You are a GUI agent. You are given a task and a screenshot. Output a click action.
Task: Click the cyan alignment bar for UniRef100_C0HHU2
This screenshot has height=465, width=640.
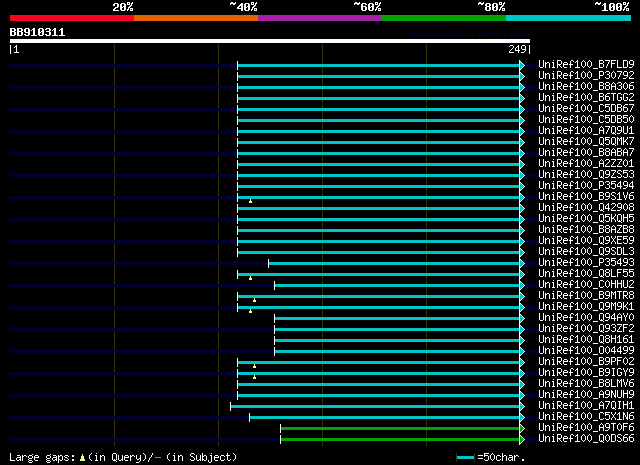(397, 286)
